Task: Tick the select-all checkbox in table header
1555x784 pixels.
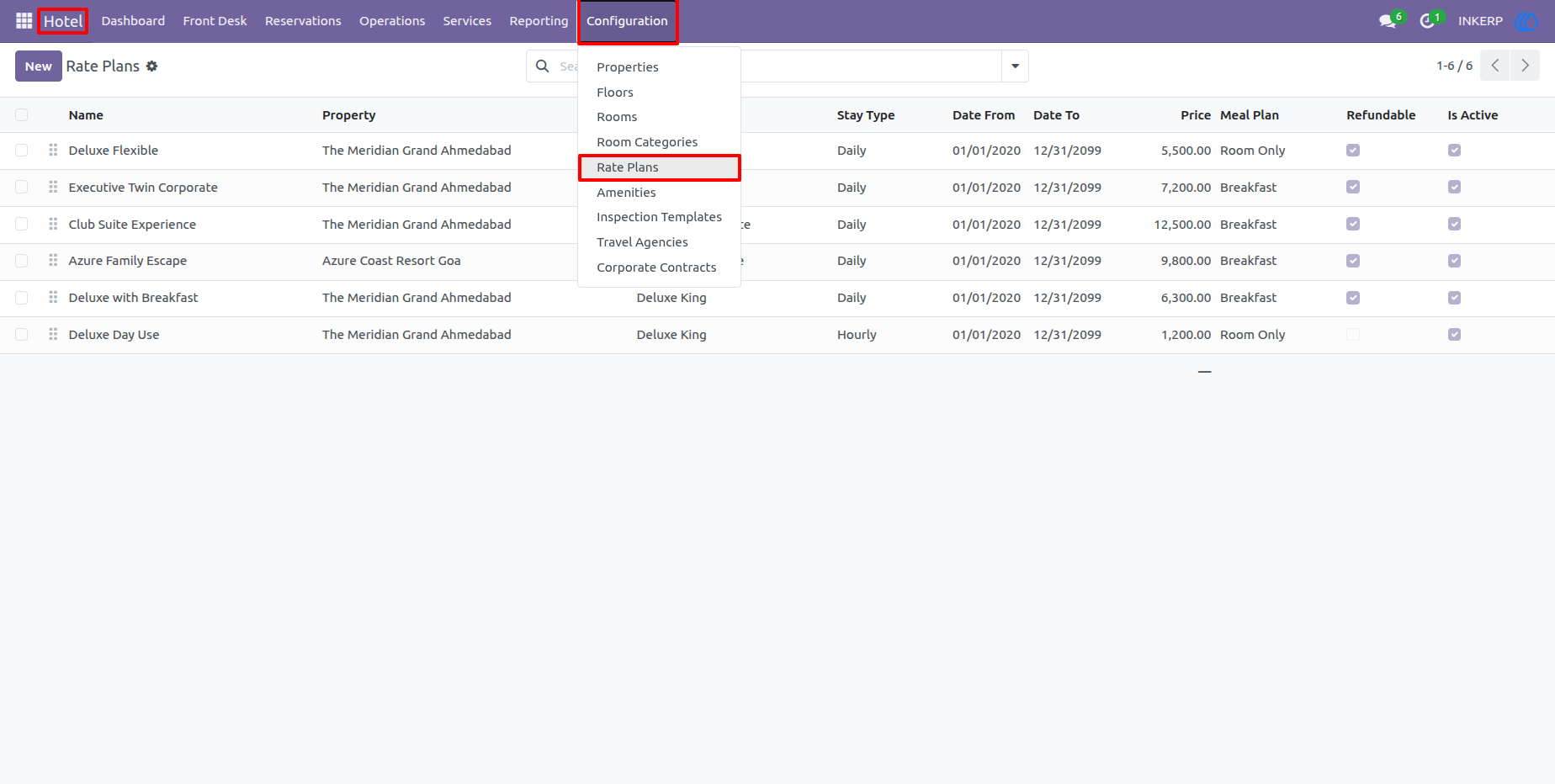Action: 22,114
